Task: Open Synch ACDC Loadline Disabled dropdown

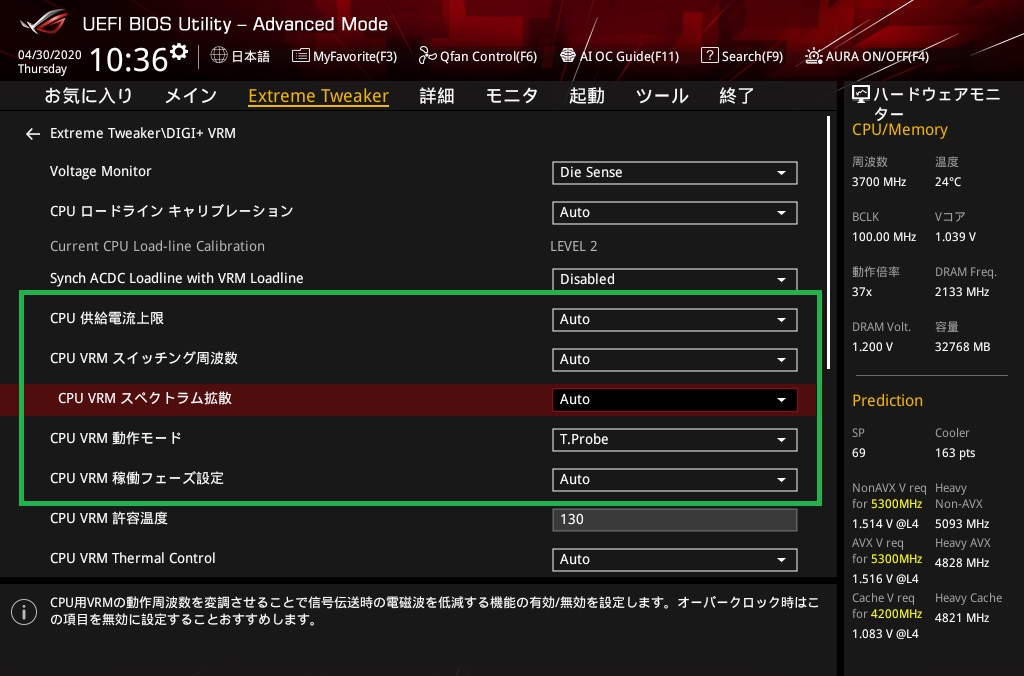Action: pos(675,279)
